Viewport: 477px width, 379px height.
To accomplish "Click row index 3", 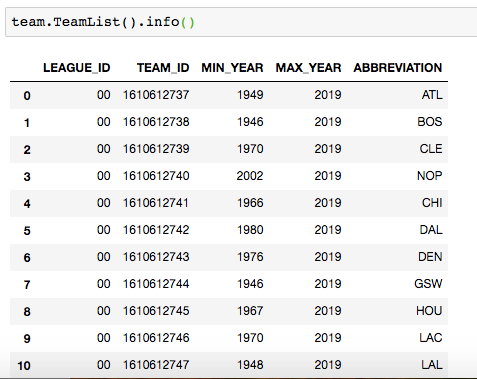I will [x=27, y=177].
